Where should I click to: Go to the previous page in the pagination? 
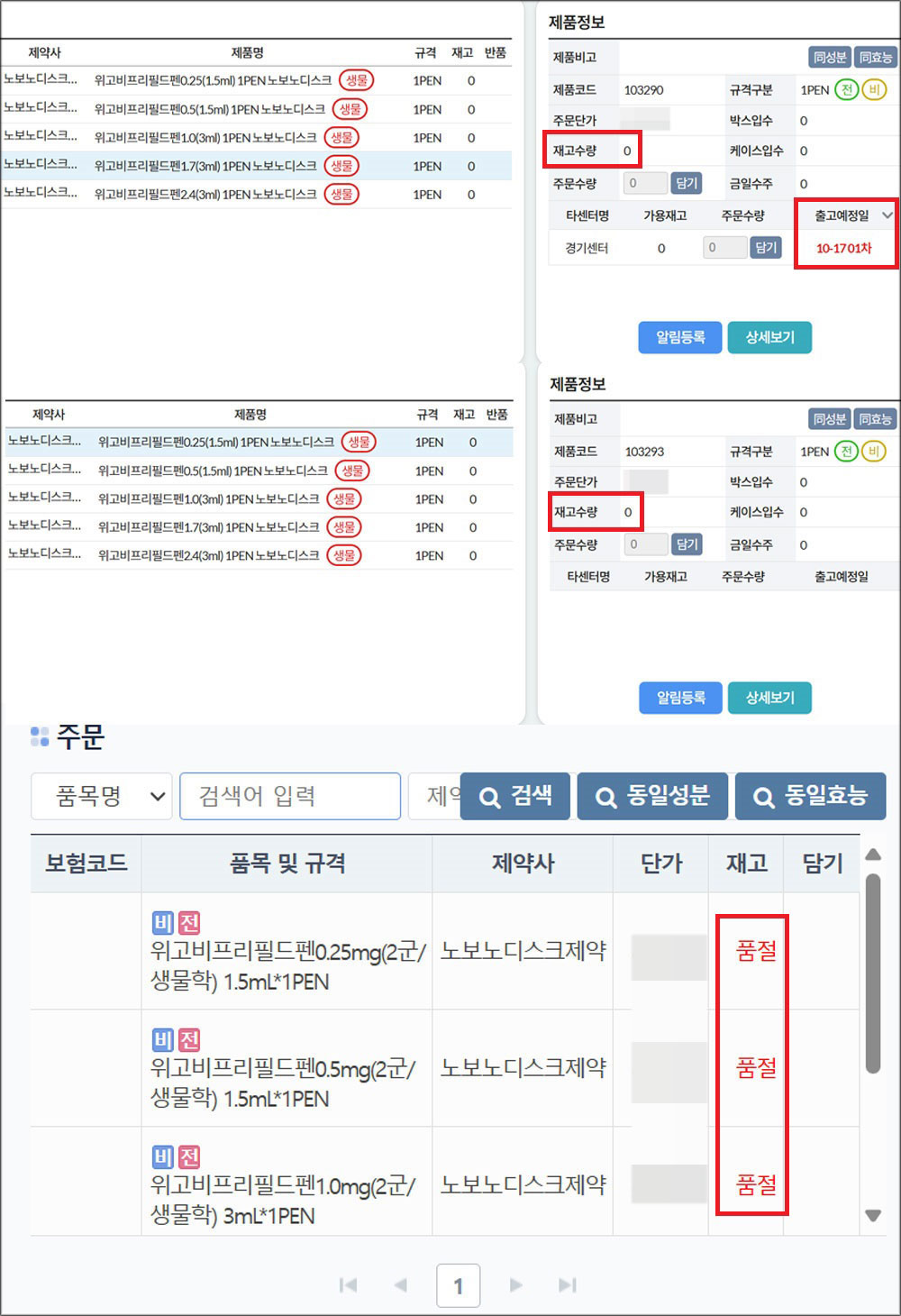pyautogui.click(x=401, y=1285)
